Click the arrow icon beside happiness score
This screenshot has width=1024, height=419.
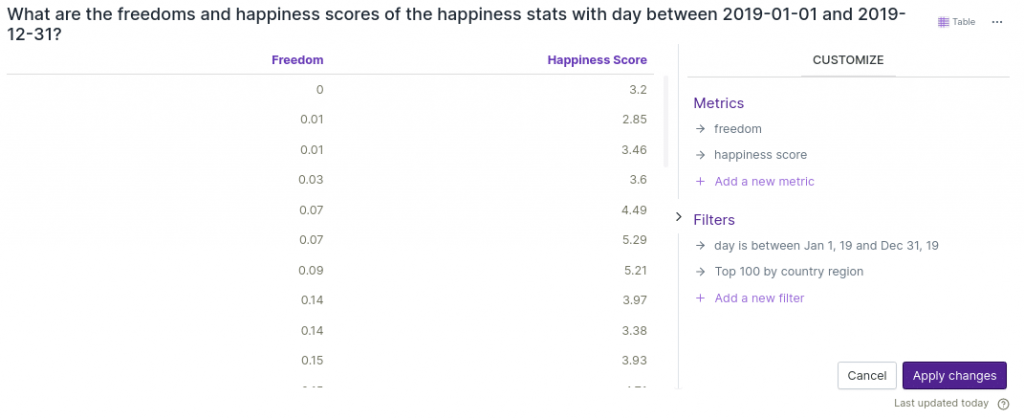click(x=700, y=155)
